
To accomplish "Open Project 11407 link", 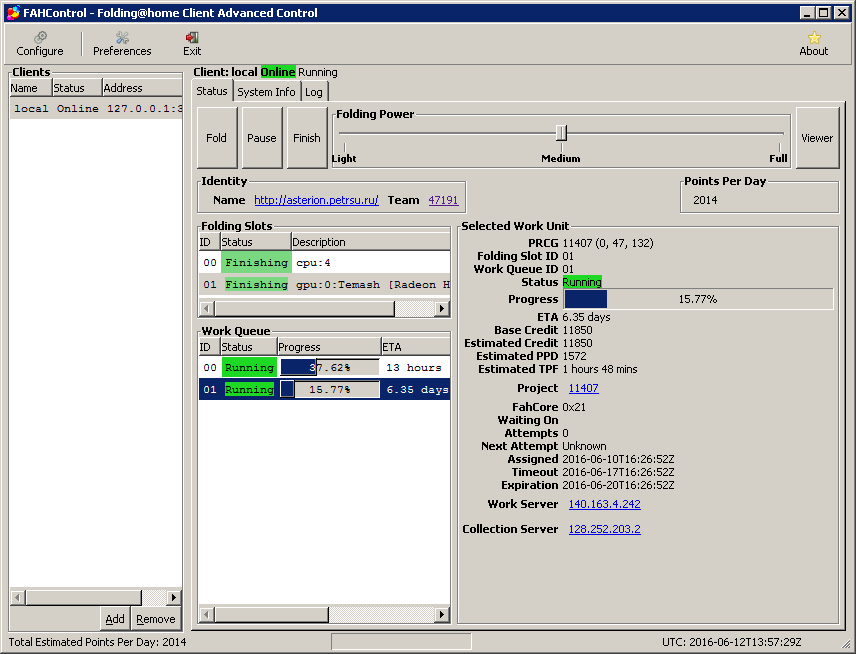I will 584,388.
